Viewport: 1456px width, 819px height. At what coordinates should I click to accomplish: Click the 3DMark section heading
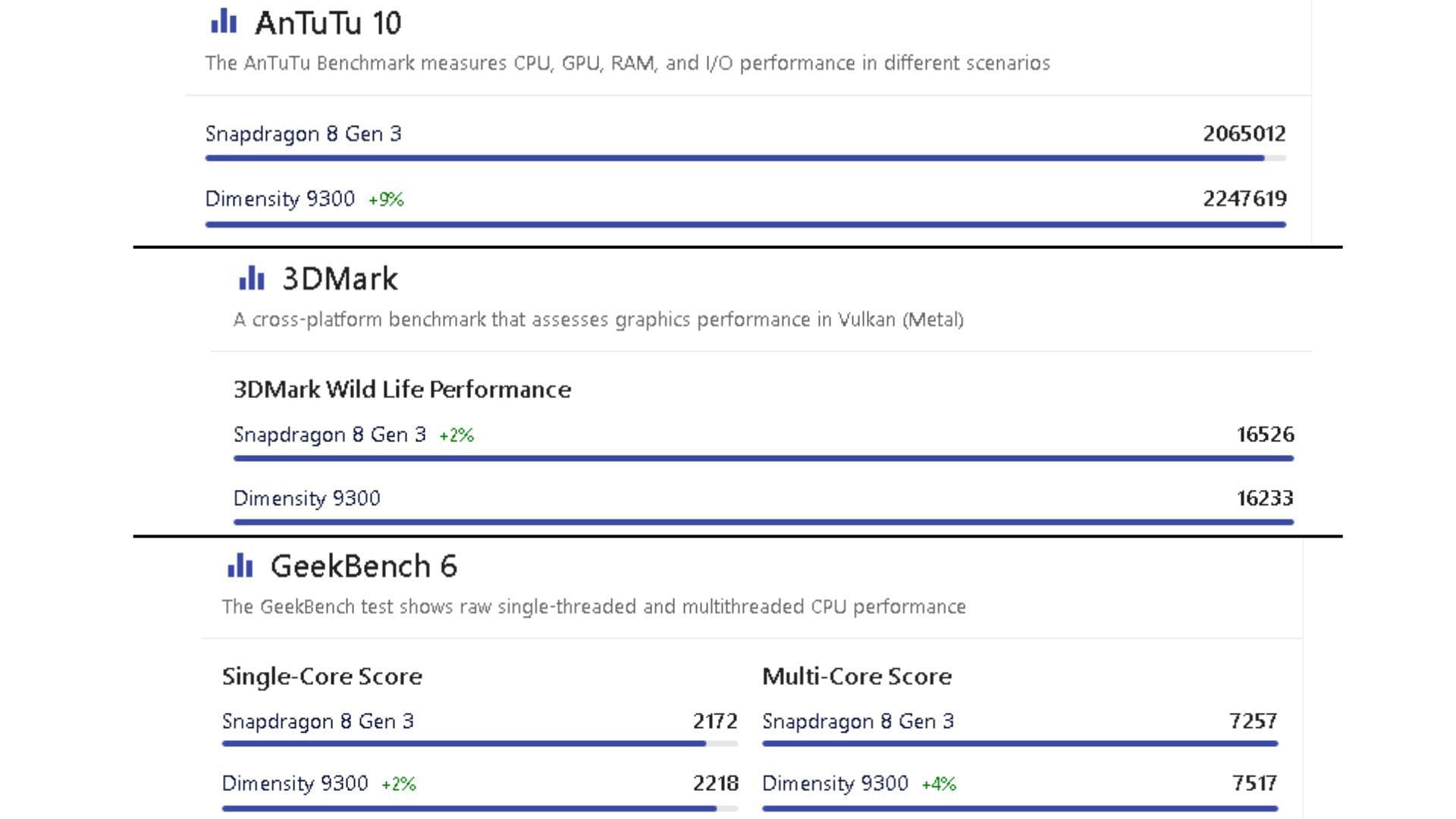[x=340, y=279]
